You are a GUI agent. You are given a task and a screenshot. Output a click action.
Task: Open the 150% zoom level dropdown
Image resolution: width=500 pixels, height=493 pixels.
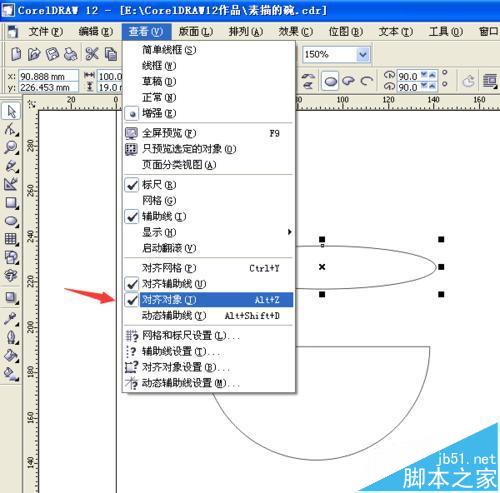[x=363, y=54]
